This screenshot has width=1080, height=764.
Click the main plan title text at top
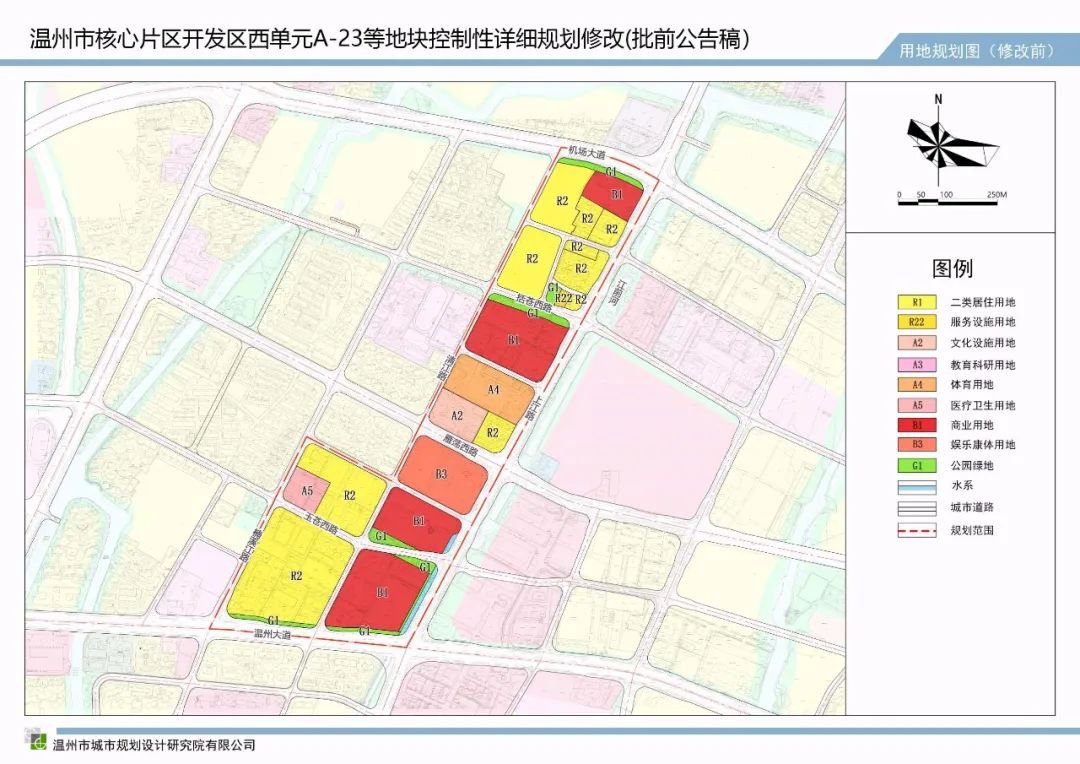click(389, 39)
